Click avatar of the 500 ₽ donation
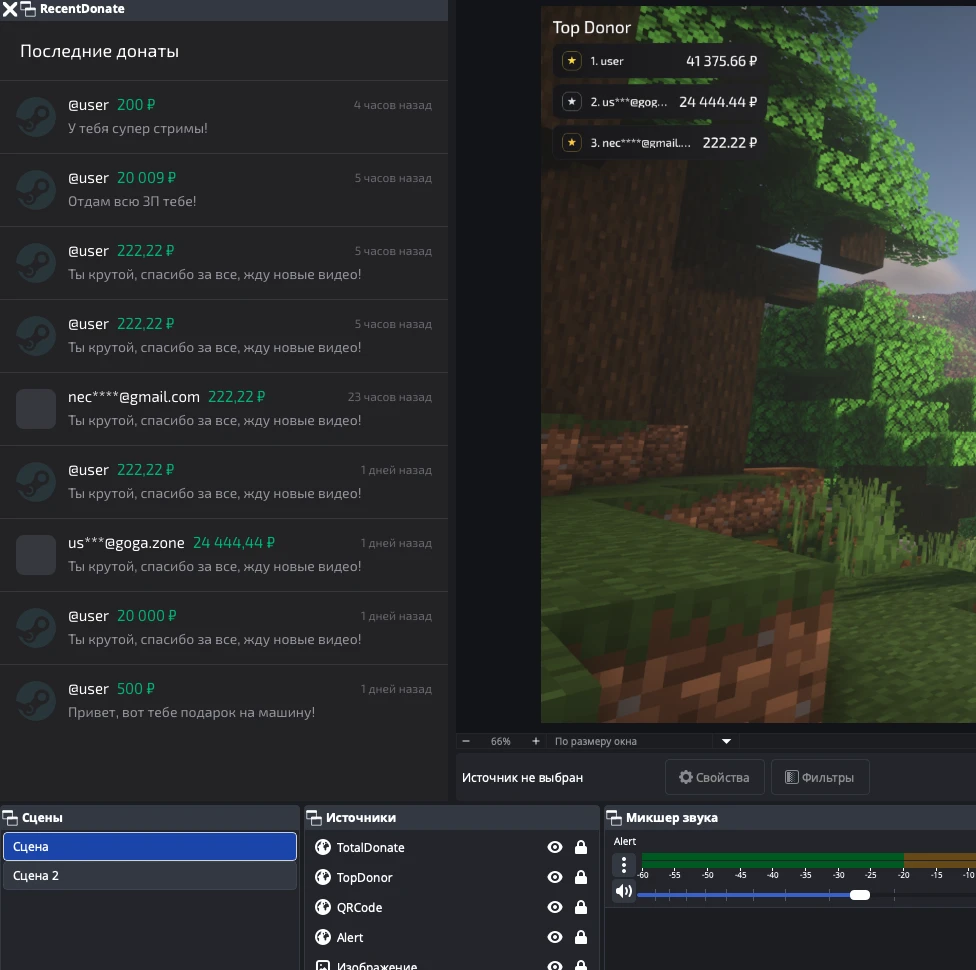 coord(35,701)
